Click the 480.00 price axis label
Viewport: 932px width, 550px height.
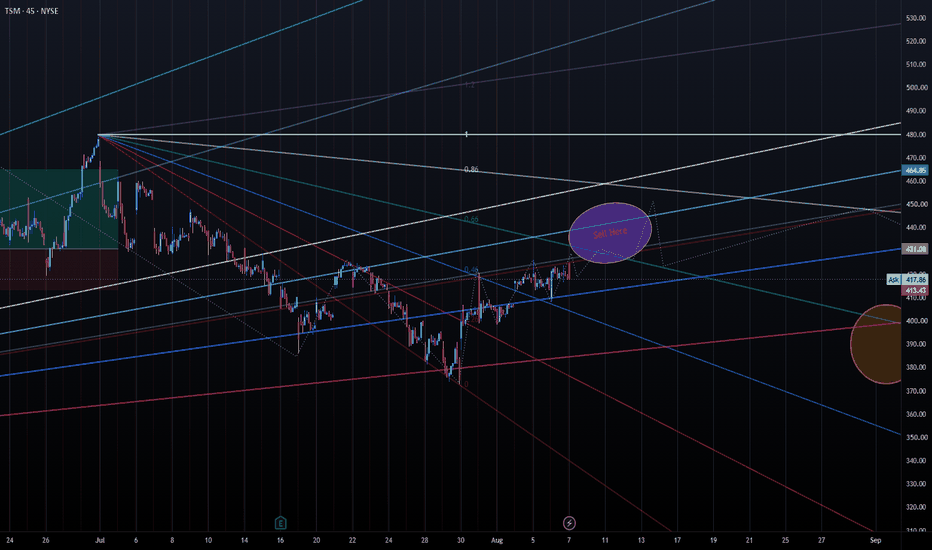coord(916,135)
